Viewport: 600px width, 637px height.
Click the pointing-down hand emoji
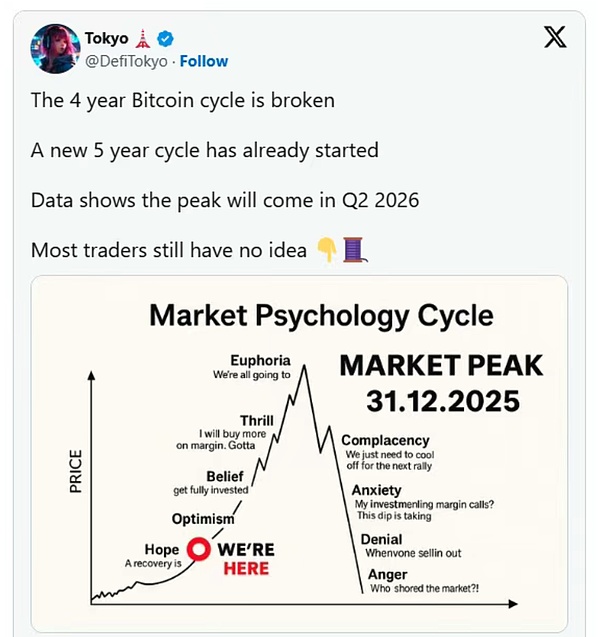pos(326,250)
